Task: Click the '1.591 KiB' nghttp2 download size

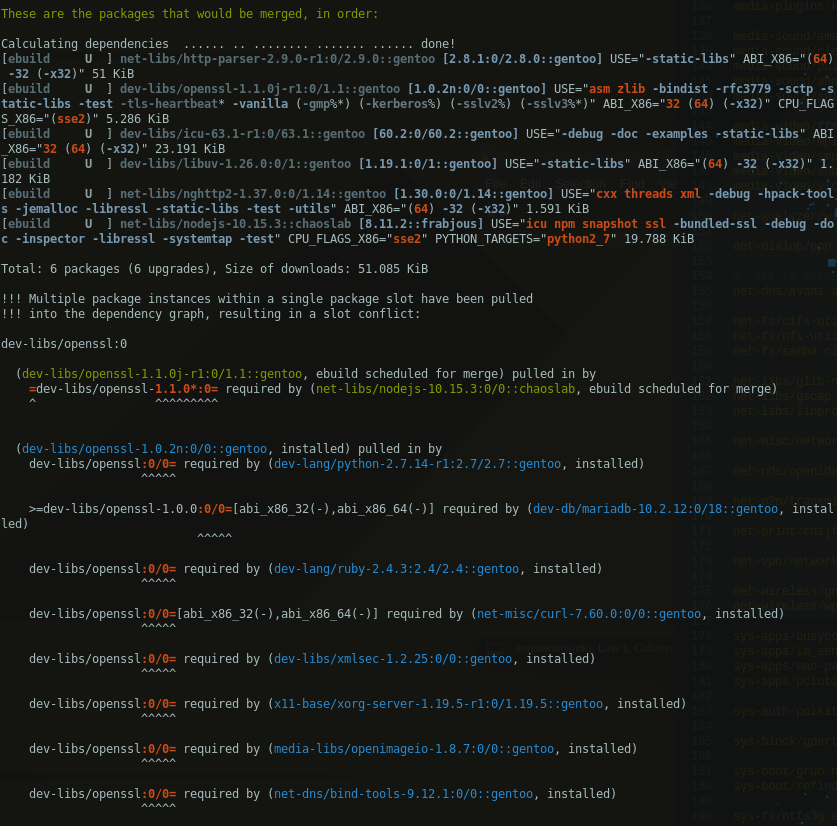Action: coord(557,208)
